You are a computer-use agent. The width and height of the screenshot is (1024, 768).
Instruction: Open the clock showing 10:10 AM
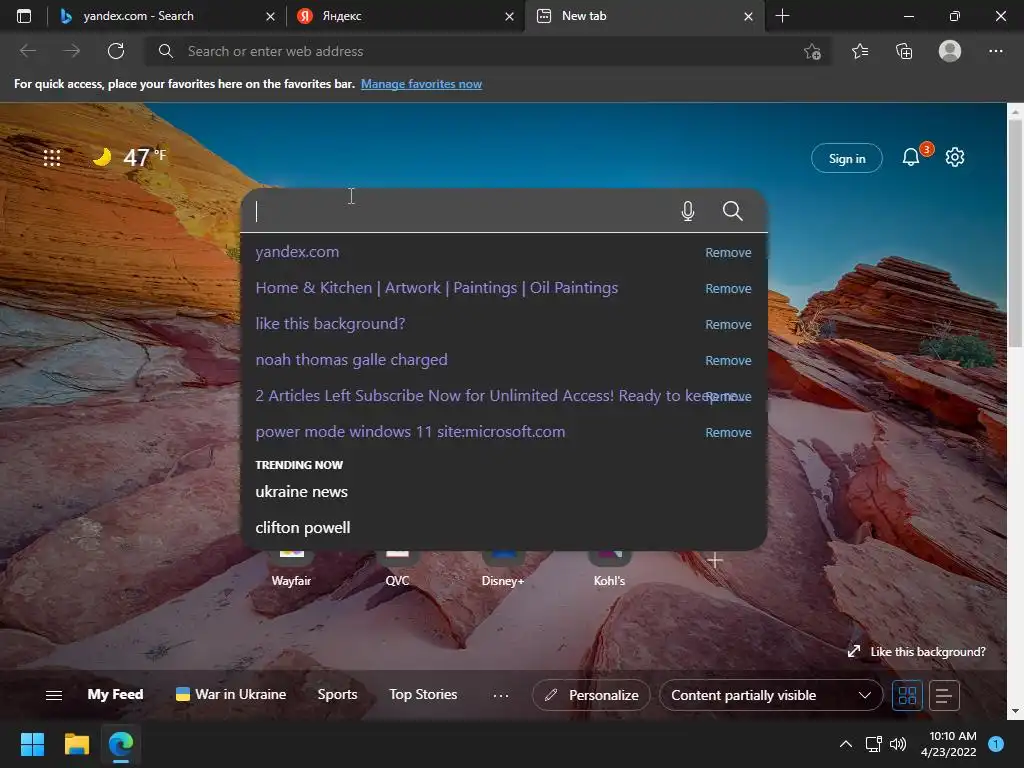coord(948,744)
